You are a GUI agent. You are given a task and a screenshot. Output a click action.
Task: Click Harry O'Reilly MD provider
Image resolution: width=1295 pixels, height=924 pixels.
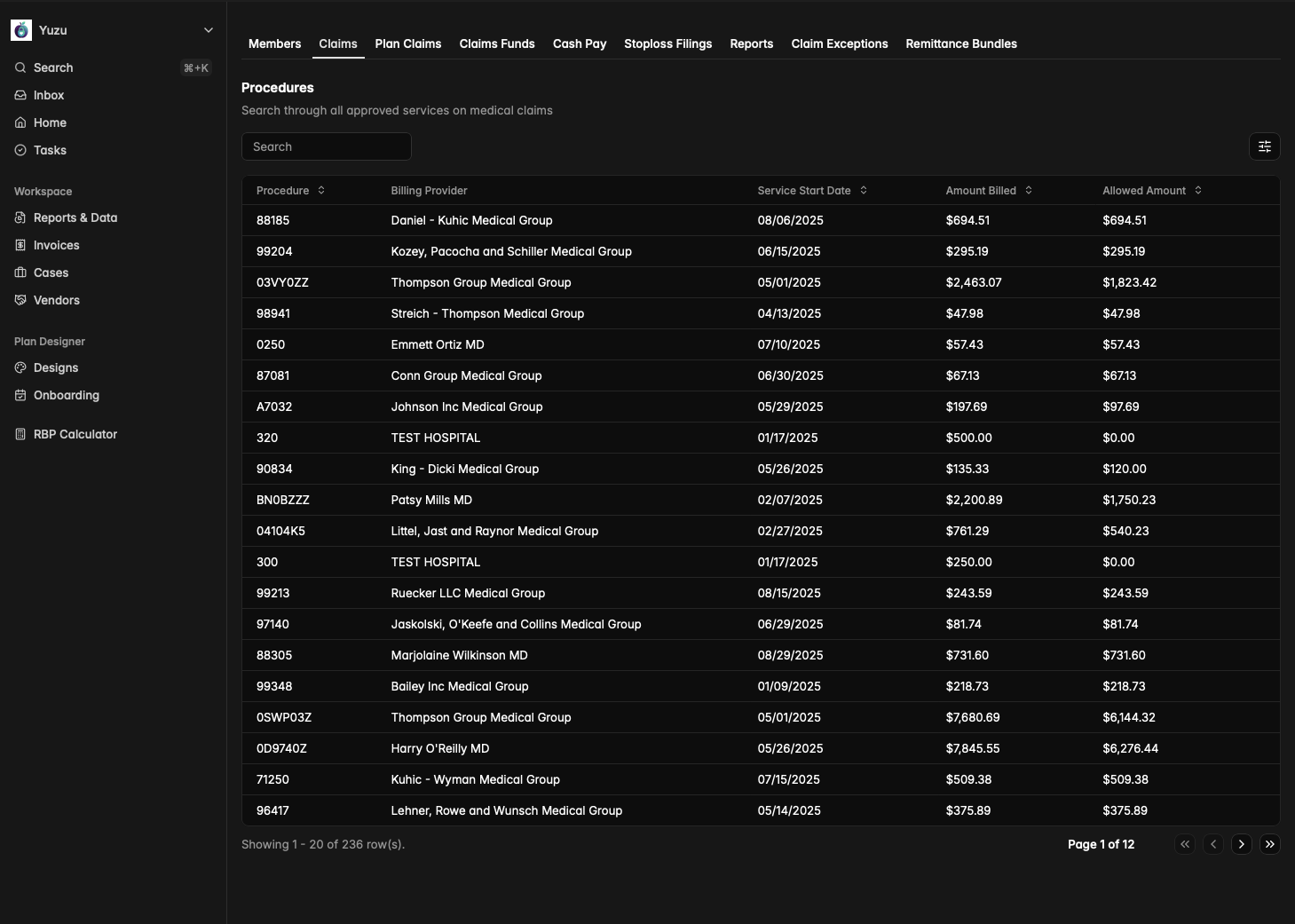[440, 748]
